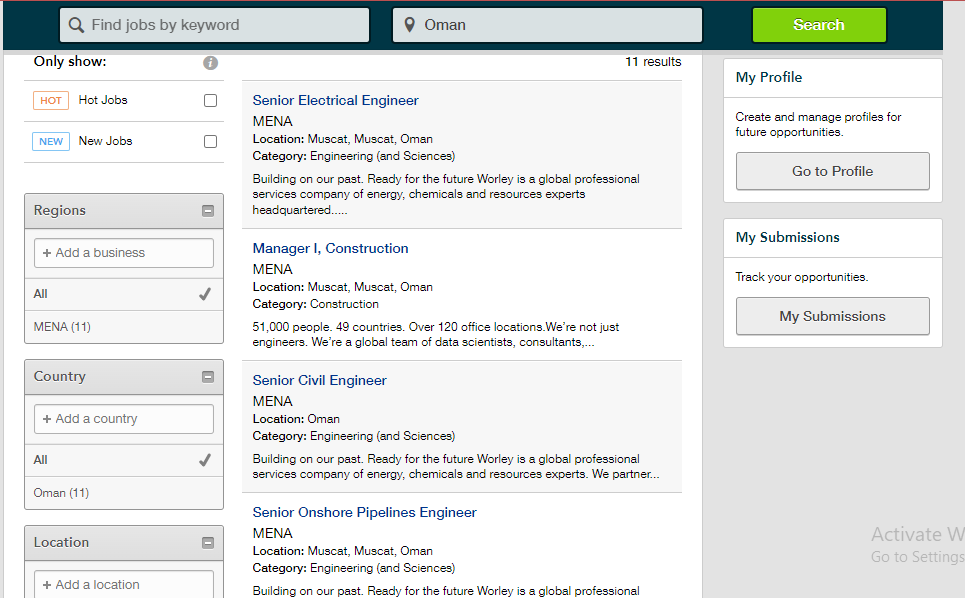Viewport: 965px width, 598px height.
Task: Click the Go to Profile button
Action: pyautogui.click(x=833, y=171)
